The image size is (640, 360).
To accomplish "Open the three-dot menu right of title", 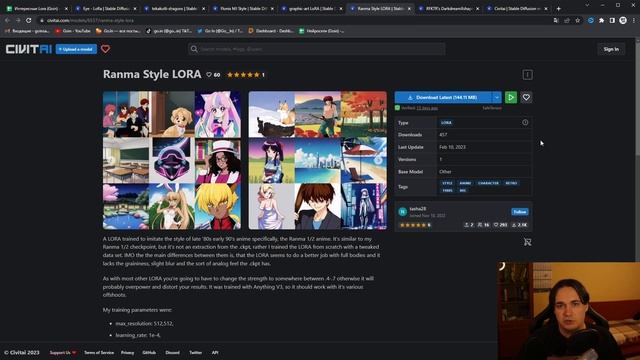I will [x=527, y=75].
